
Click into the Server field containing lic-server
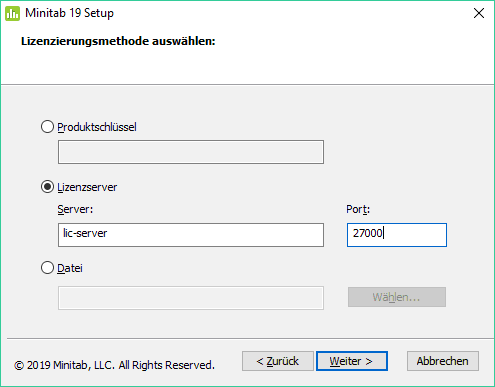pyautogui.click(x=191, y=235)
